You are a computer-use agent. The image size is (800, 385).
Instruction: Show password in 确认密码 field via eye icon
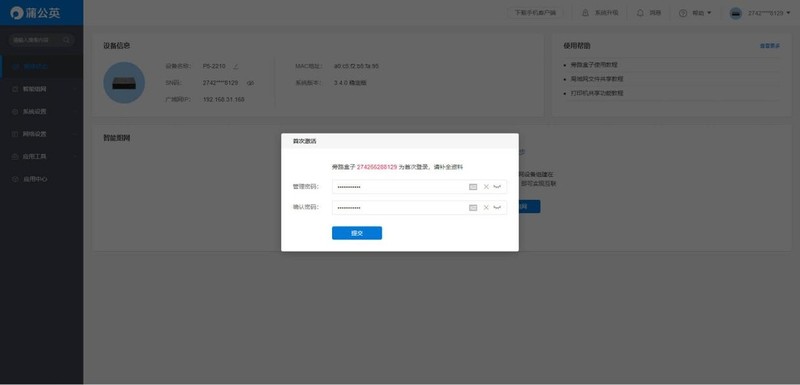pos(497,208)
